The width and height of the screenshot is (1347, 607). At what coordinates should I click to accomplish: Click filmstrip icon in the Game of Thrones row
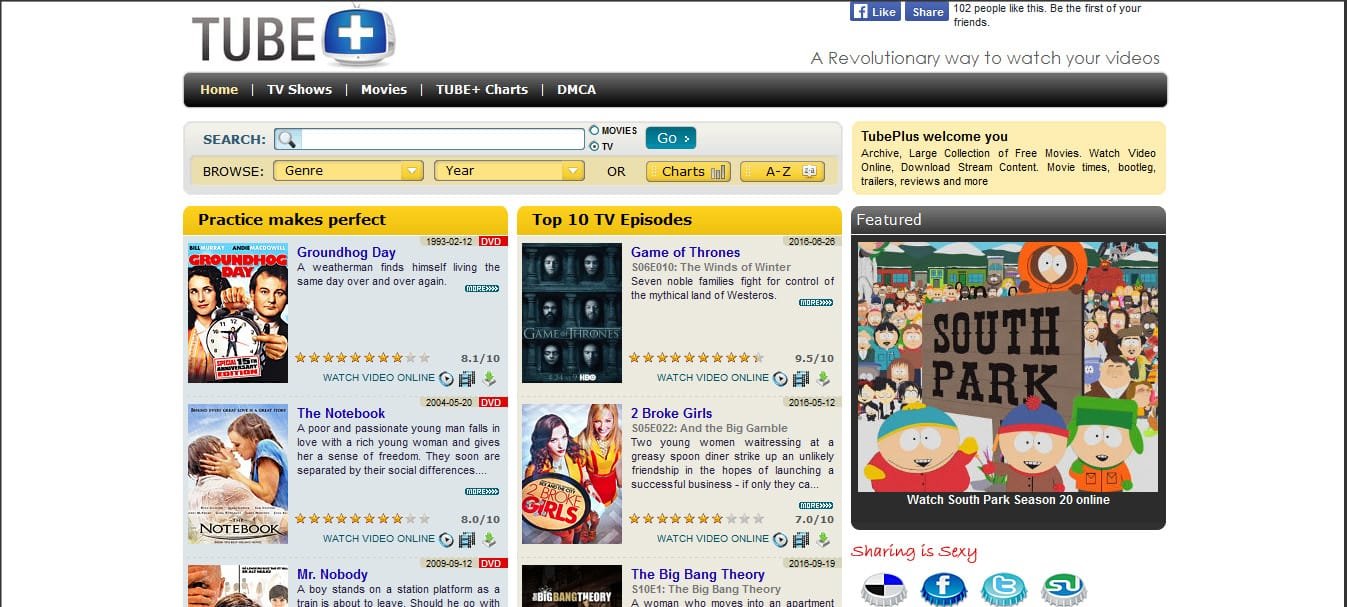pos(800,378)
